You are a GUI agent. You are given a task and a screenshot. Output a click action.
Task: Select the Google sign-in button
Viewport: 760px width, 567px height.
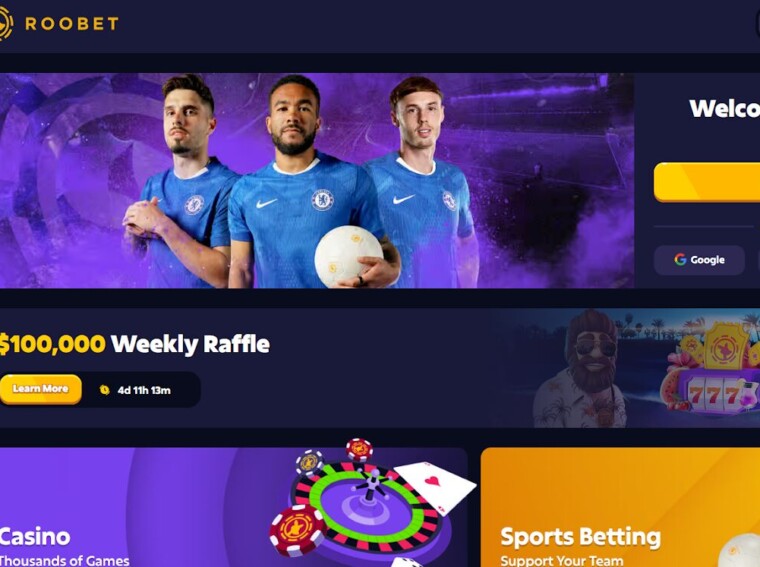tap(699, 260)
